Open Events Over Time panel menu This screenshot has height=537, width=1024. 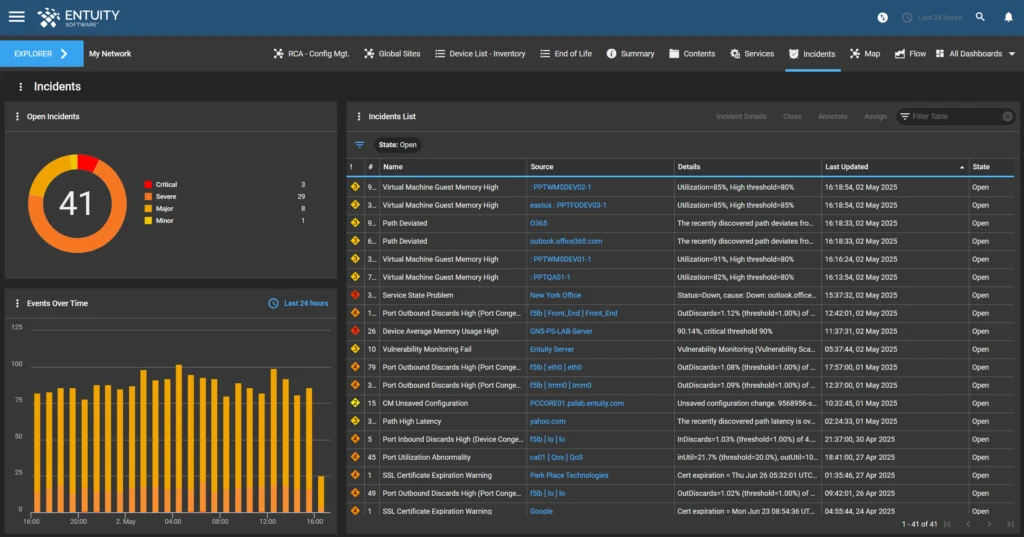coord(17,303)
